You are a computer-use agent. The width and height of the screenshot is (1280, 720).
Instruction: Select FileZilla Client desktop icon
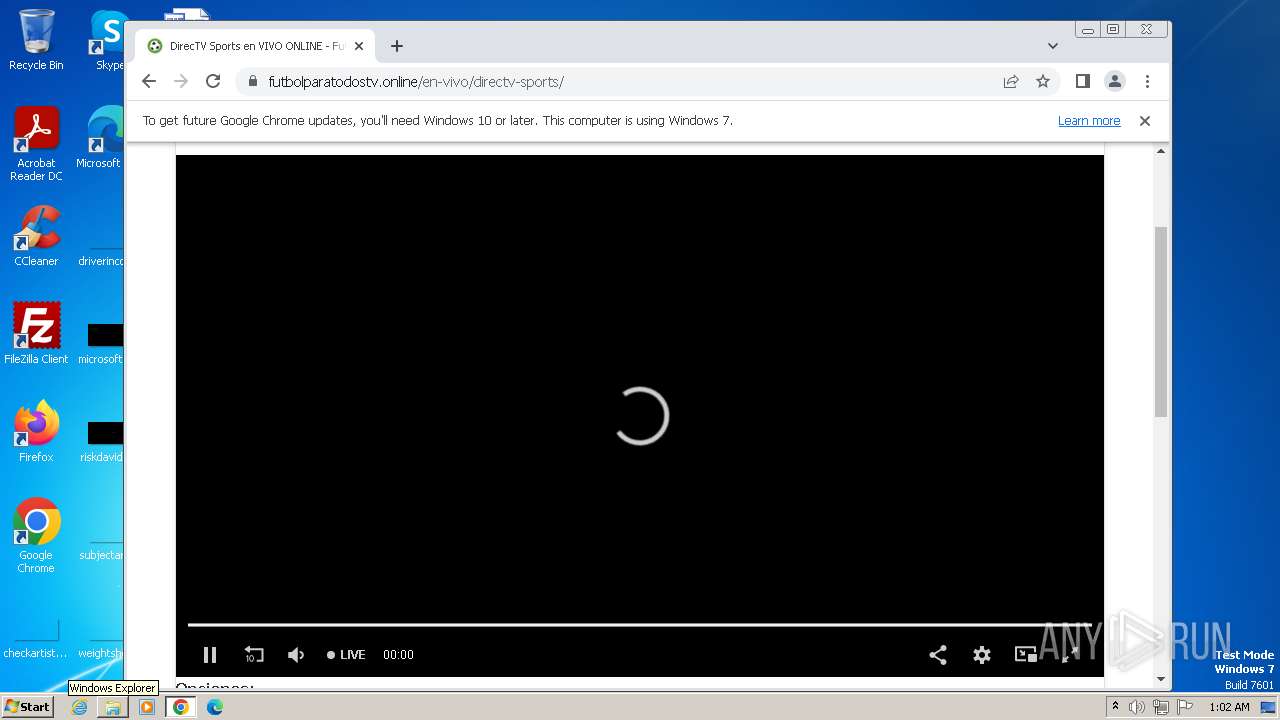coord(36,334)
